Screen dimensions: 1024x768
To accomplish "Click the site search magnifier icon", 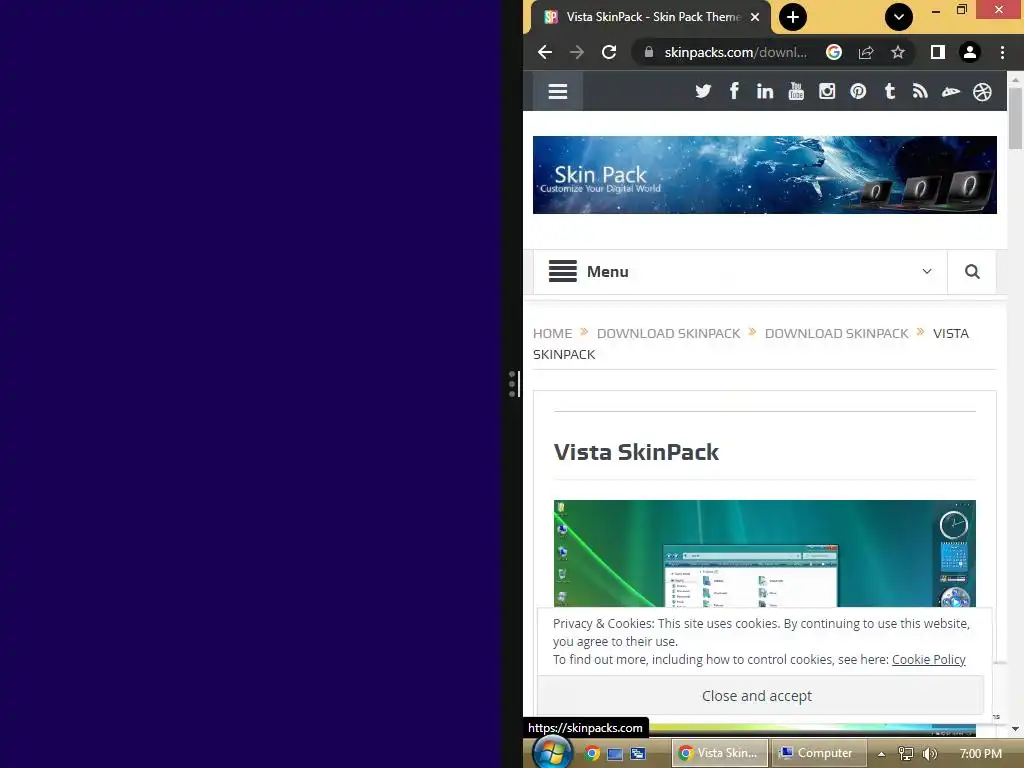I will [x=972, y=272].
